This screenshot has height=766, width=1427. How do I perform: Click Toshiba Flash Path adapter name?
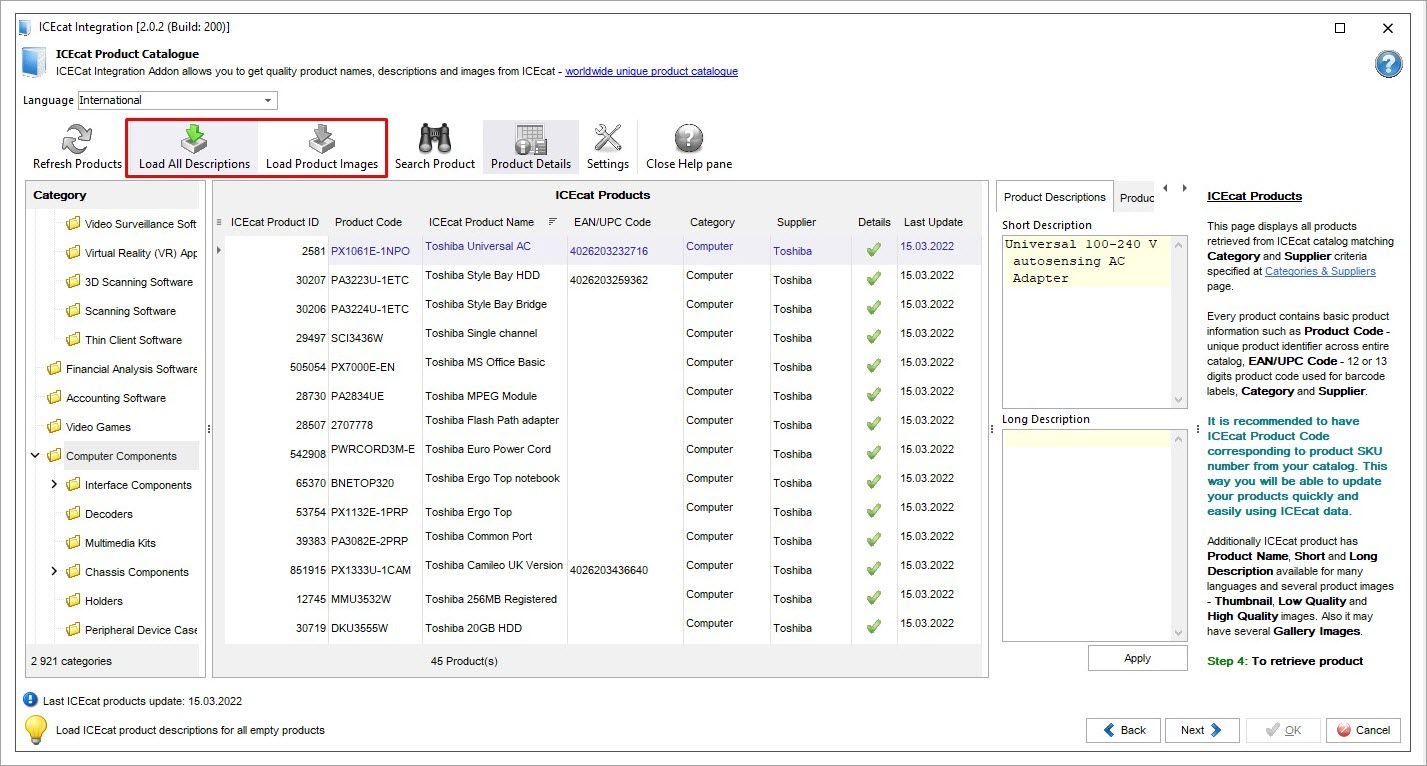click(492, 420)
